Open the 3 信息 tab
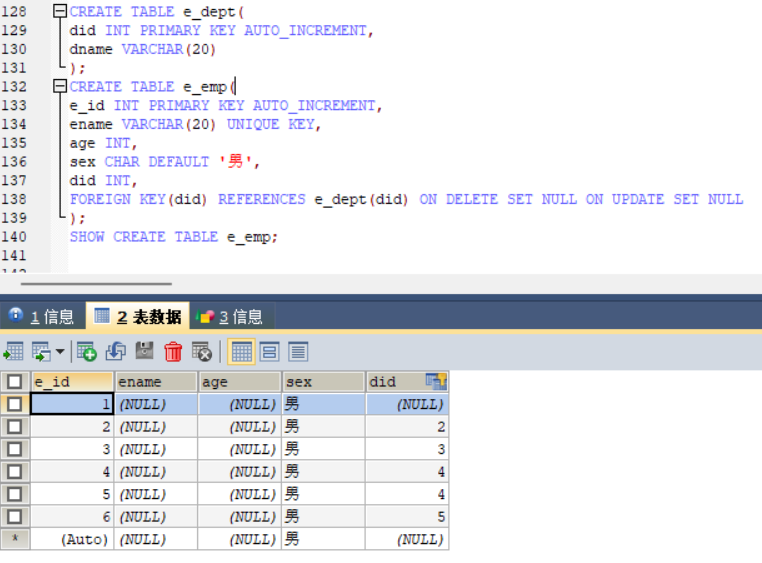 tap(230, 317)
